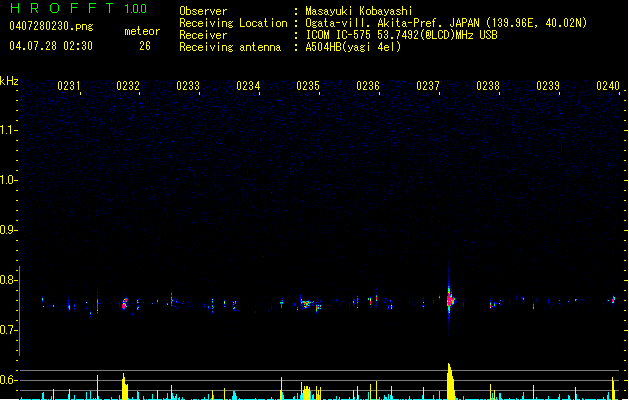Click the 0.9 kHz axis label
This screenshot has width=629, height=400.
8,230
